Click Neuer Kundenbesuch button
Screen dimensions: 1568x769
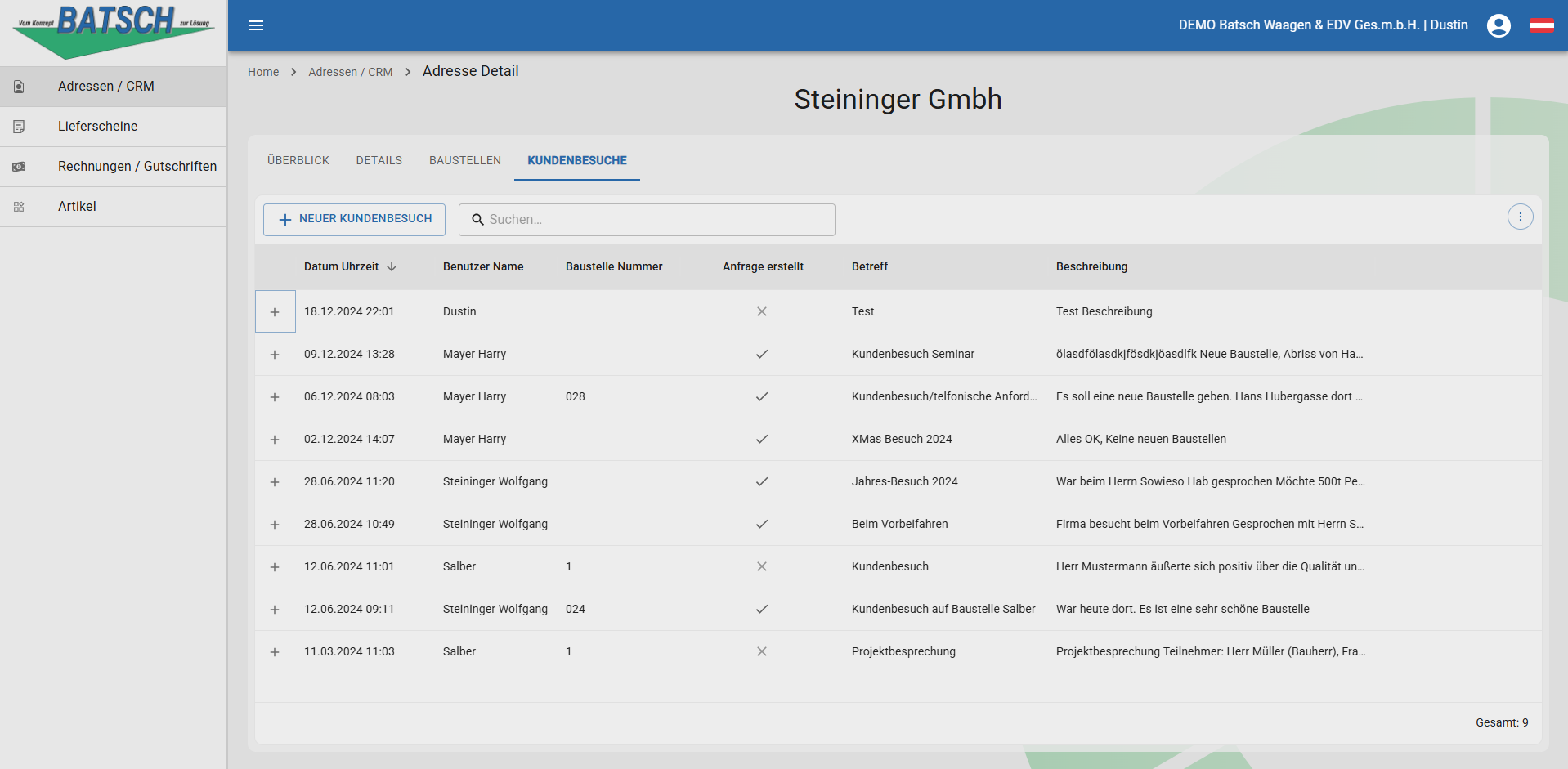(354, 219)
